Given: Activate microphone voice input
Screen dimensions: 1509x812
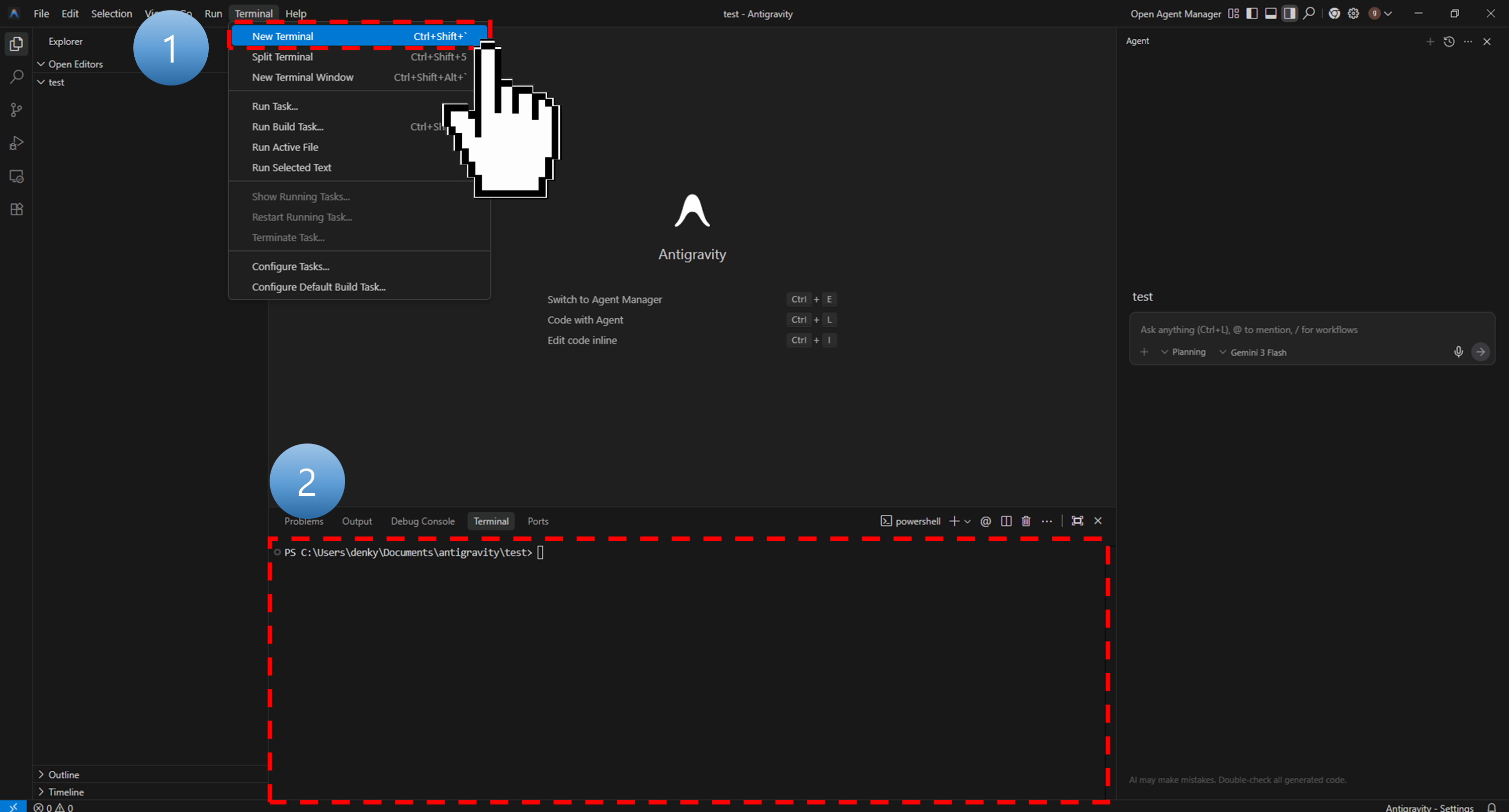Looking at the screenshot, I should click(x=1459, y=351).
